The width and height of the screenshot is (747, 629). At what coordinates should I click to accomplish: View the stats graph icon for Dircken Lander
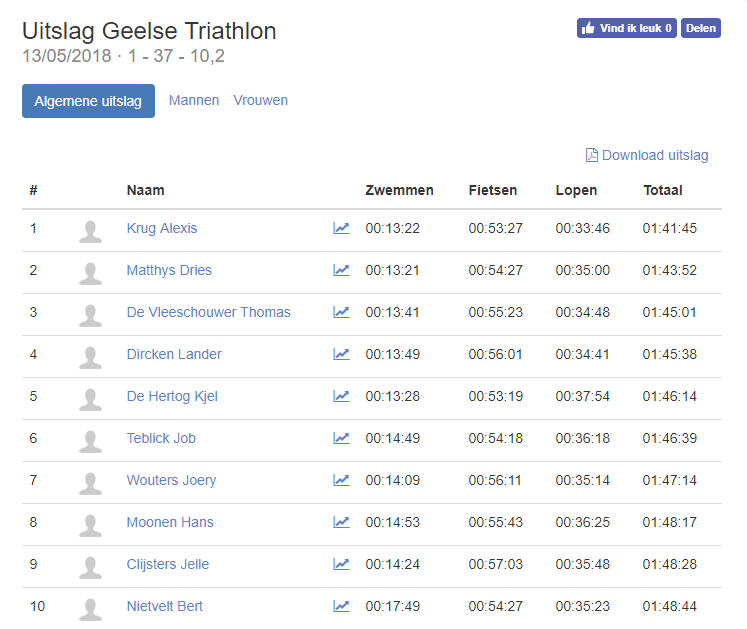point(341,354)
